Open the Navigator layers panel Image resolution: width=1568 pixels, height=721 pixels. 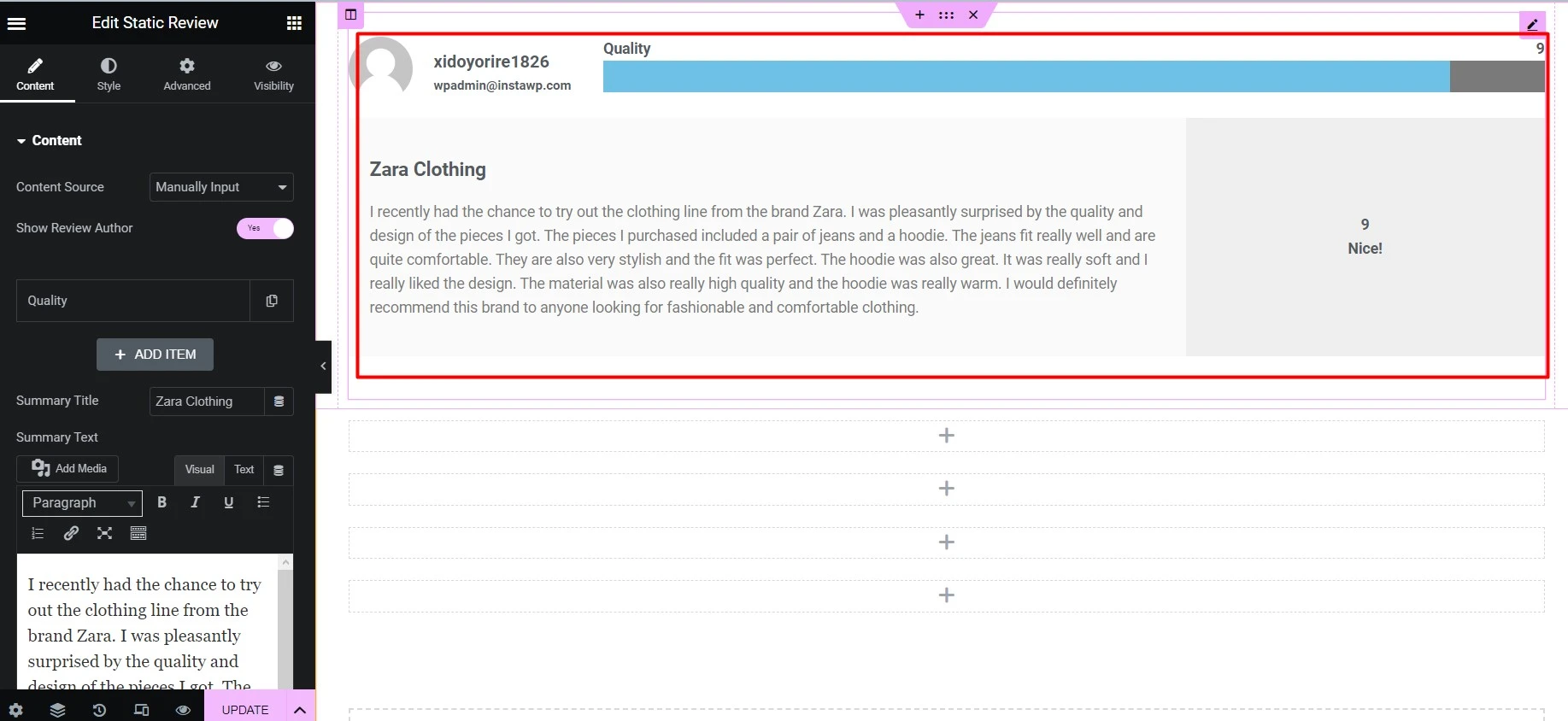pos(57,710)
